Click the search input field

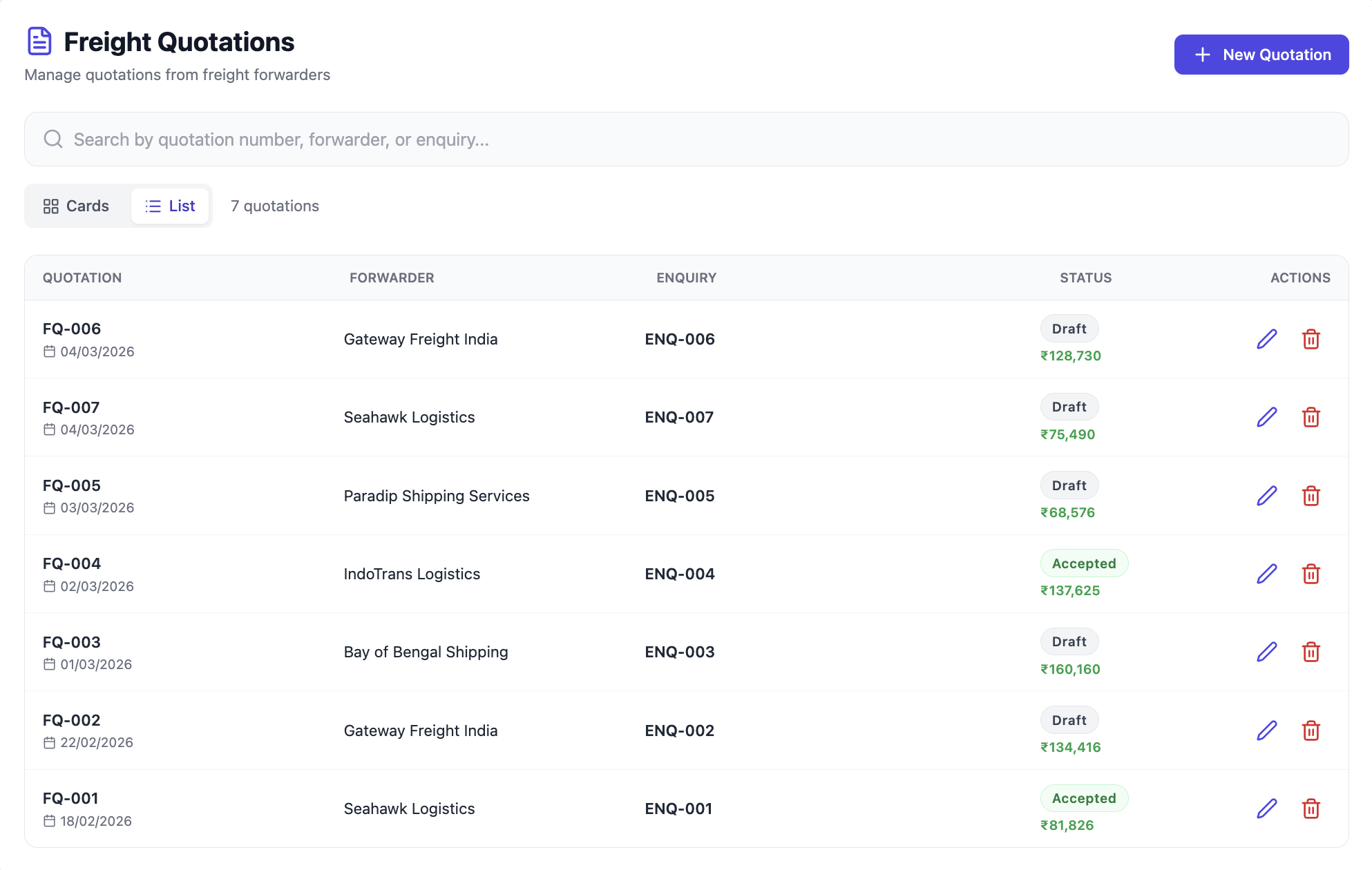pyautogui.click(x=415, y=139)
